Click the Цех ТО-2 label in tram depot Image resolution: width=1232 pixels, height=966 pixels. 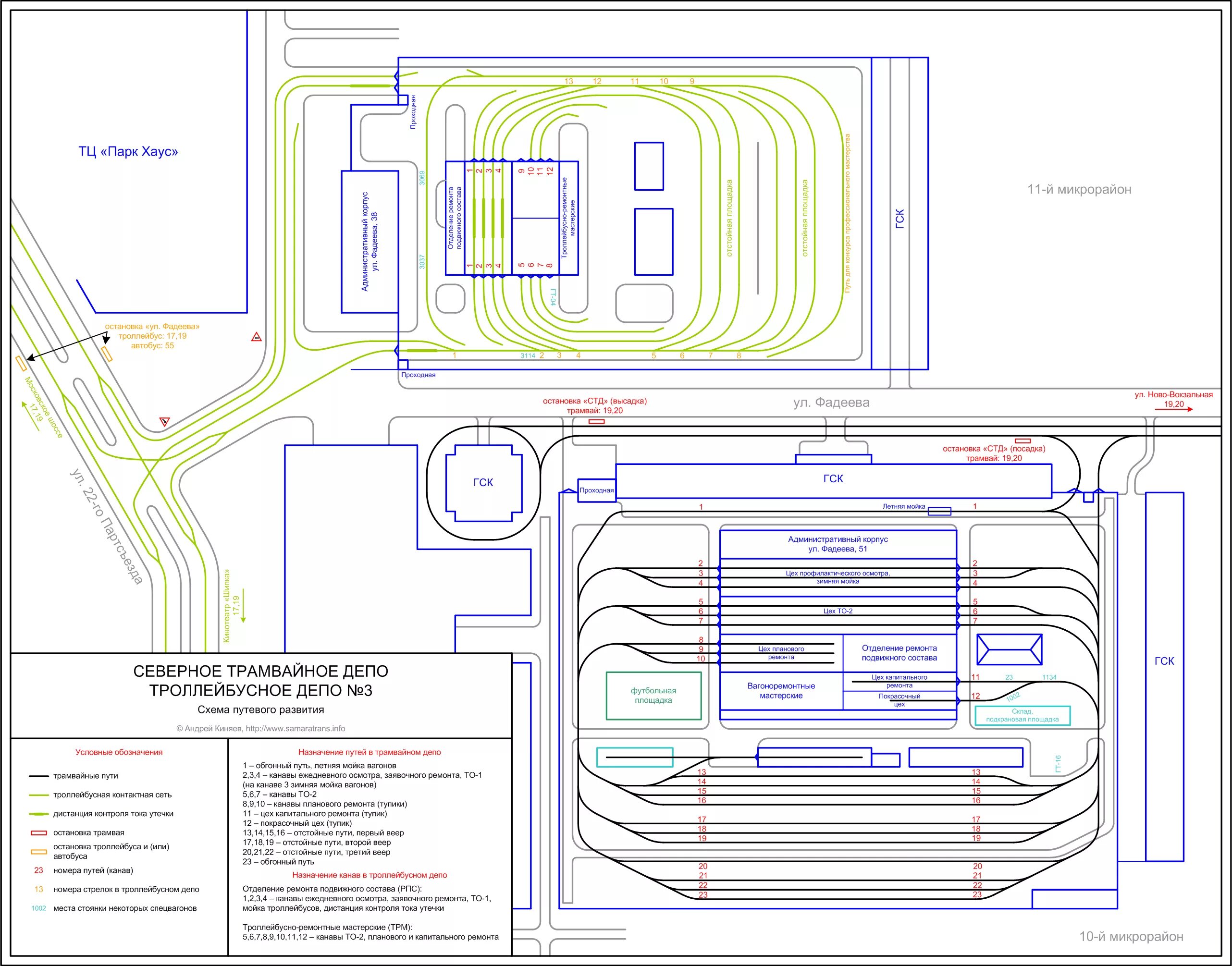pyautogui.click(x=838, y=611)
